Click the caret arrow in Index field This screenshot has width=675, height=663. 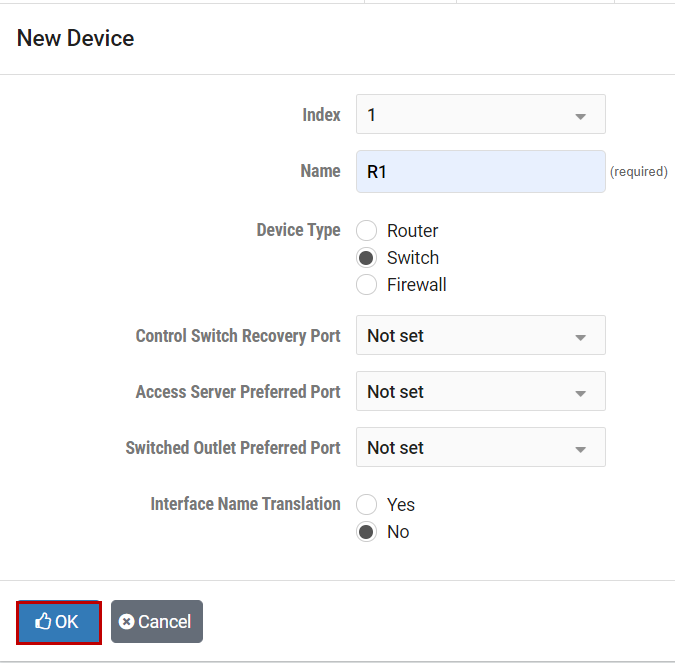580,116
